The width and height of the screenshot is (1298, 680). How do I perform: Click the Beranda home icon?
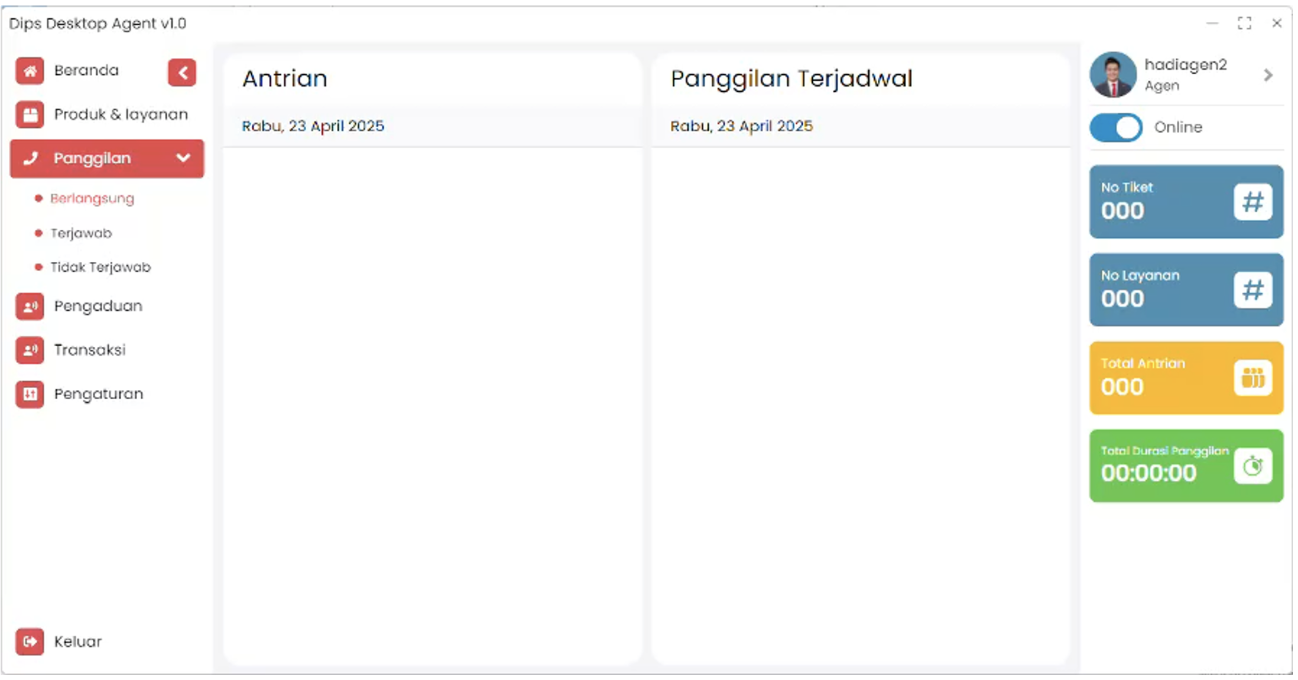[x=30, y=71]
